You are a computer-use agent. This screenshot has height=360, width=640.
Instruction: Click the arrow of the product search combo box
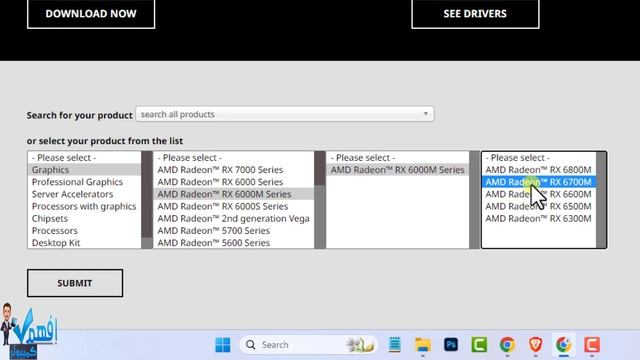click(425, 114)
